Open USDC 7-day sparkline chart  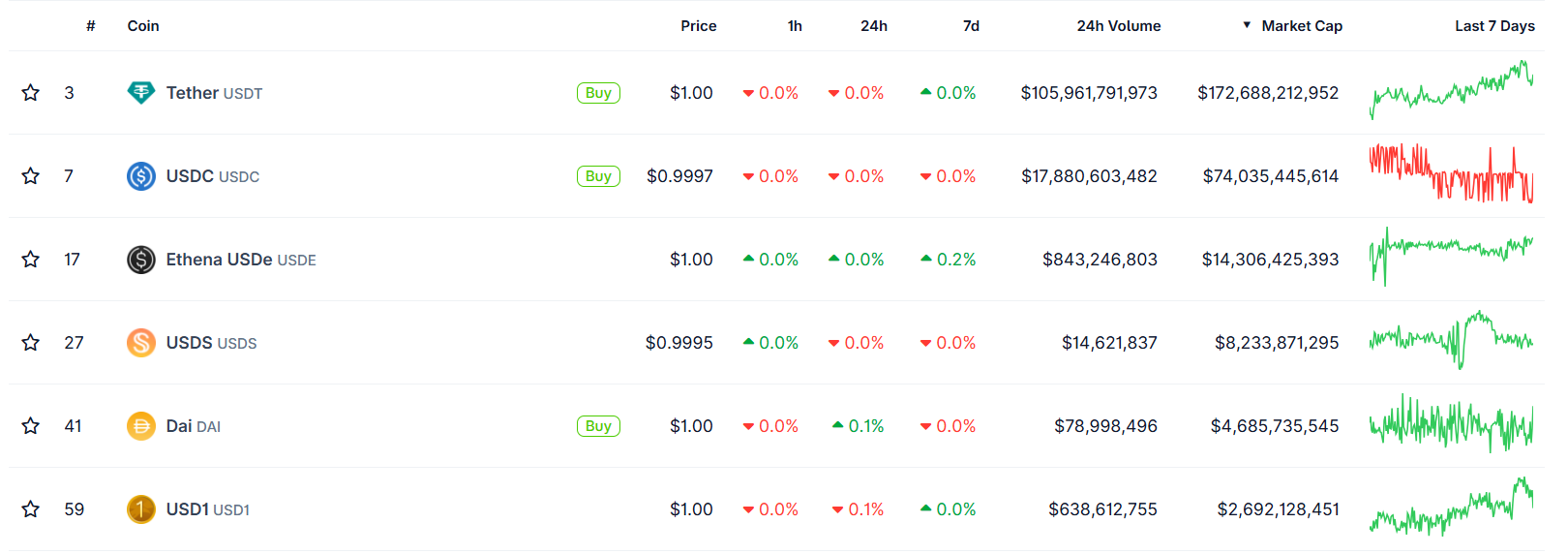click(x=1451, y=175)
